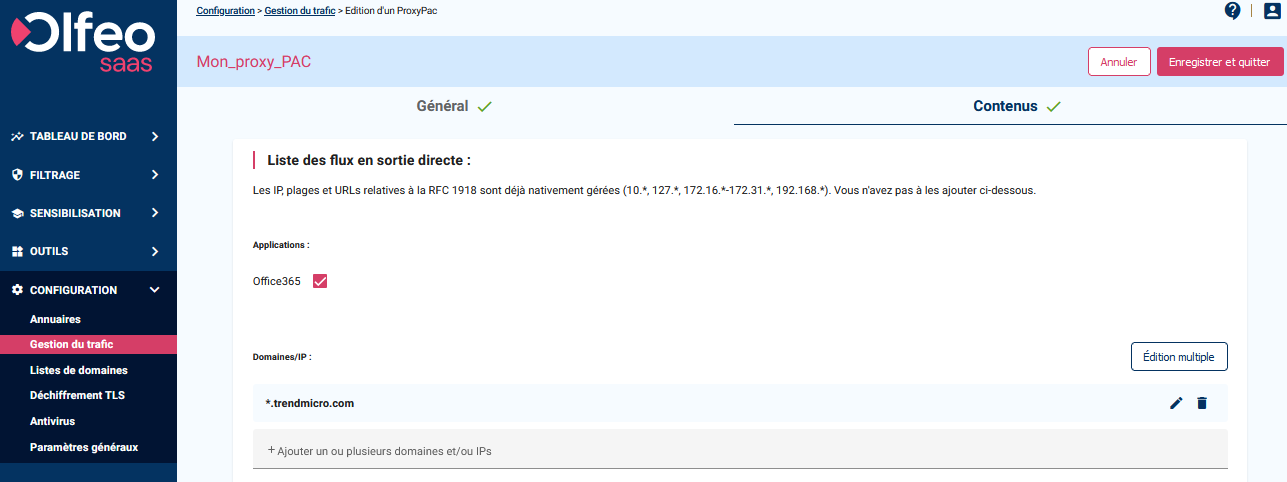Collapse the Configuration menu chevron
The image size is (1287, 482).
point(155,290)
